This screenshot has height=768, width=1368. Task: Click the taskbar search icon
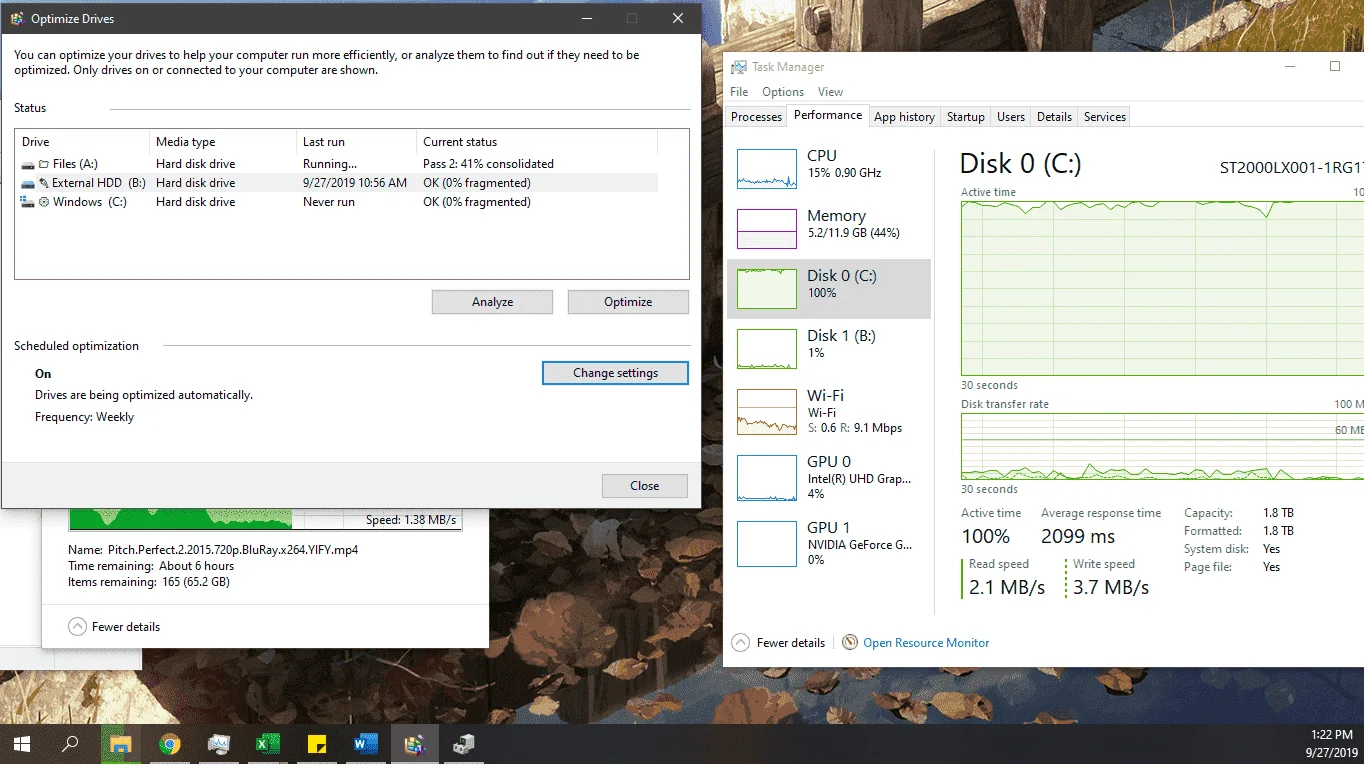coord(70,744)
